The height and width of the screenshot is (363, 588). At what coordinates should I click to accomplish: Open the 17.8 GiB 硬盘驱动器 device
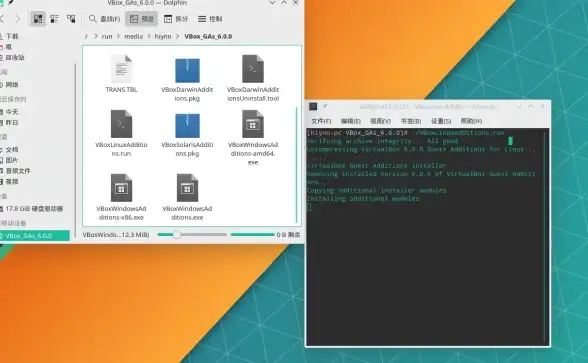pos(34,209)
